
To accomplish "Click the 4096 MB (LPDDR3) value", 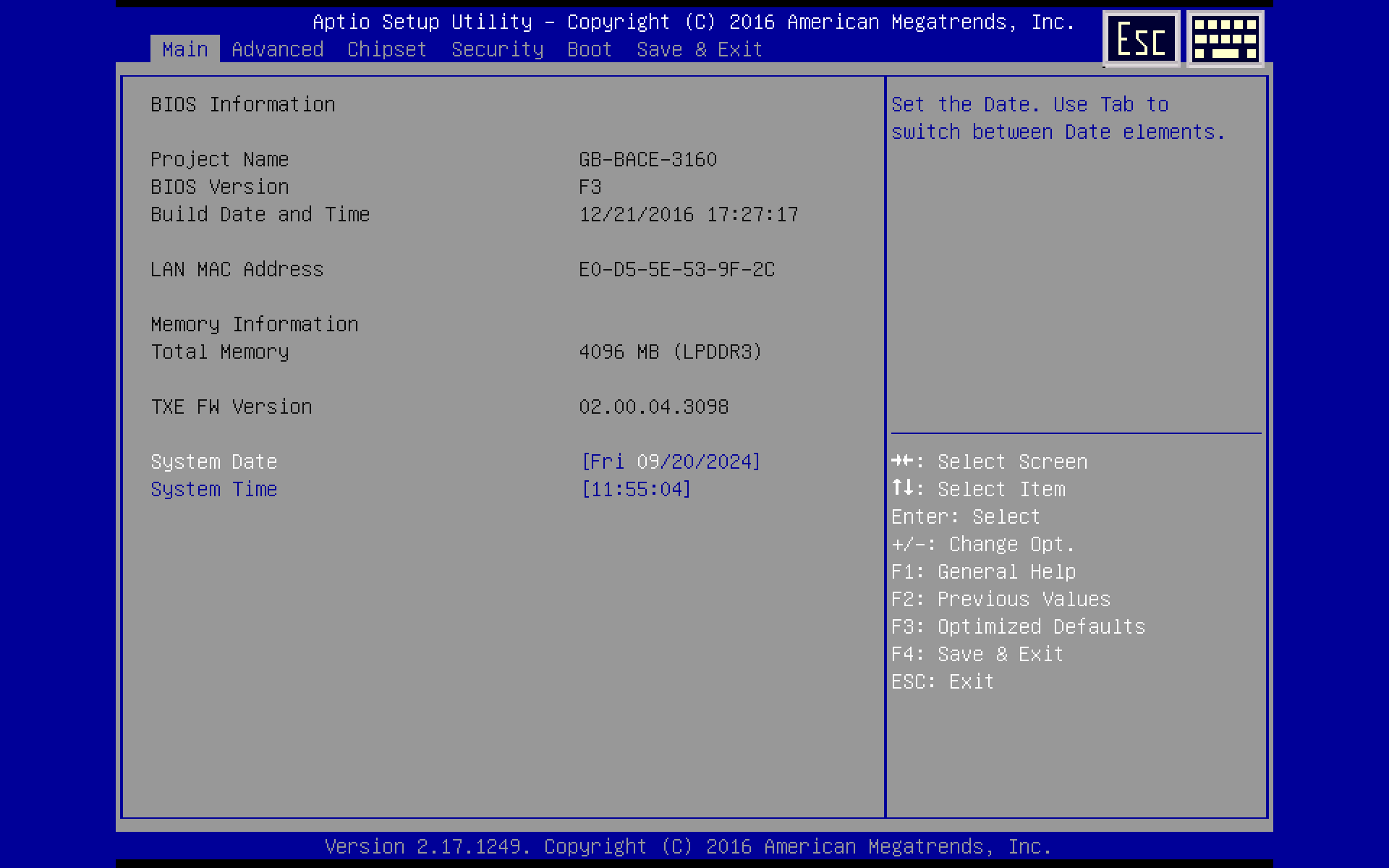I will (671, 352).
